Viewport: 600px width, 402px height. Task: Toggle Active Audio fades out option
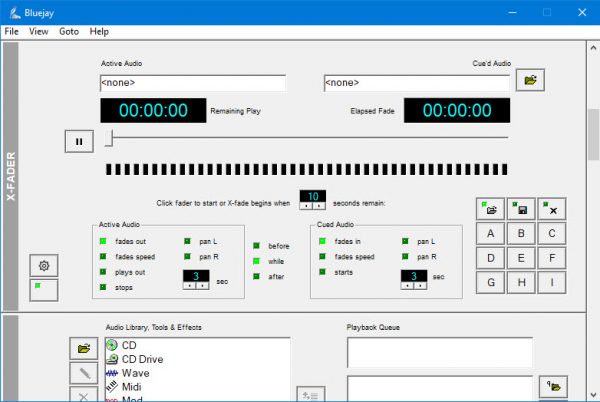click(x=103, y=241)
